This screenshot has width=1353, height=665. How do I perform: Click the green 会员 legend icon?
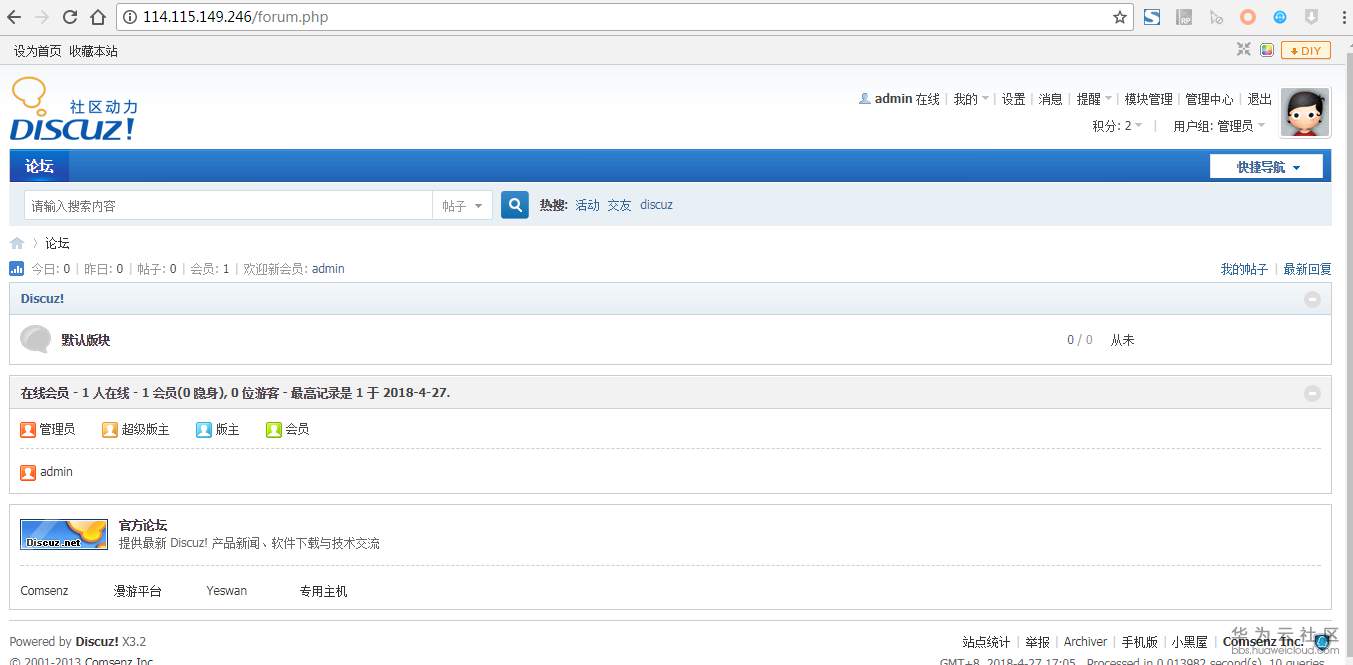point(274,429)
